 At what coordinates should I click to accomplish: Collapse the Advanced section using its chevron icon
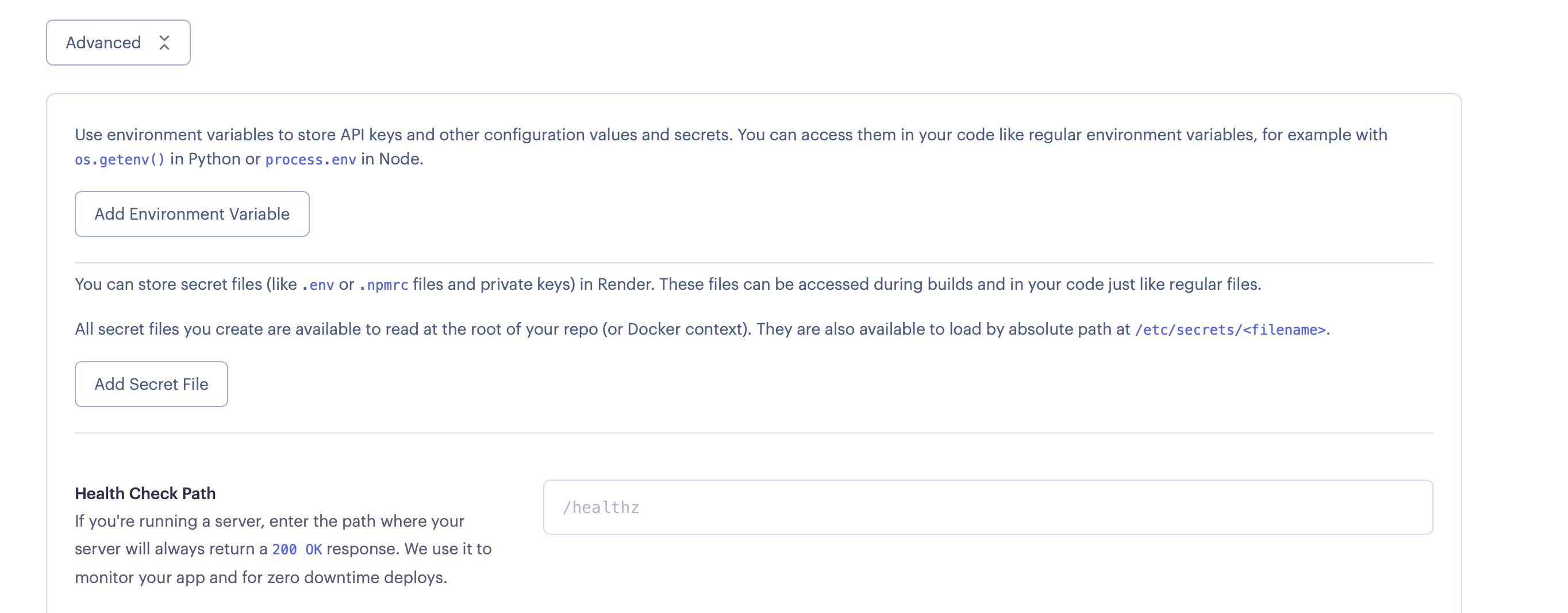coord(164,43)
